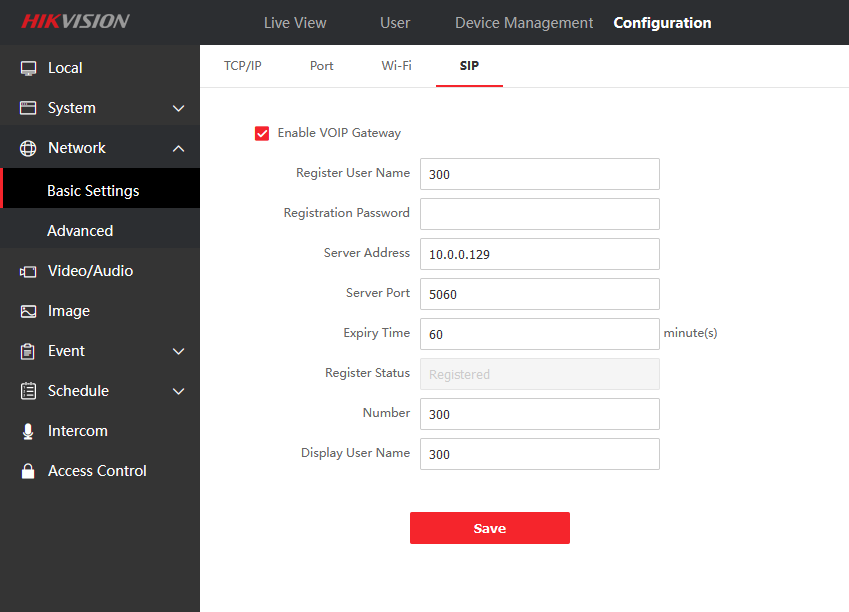This screenshot has width=849, height=612.
Task: Expand the Event submenu arrow
Action: pos(179,351)
